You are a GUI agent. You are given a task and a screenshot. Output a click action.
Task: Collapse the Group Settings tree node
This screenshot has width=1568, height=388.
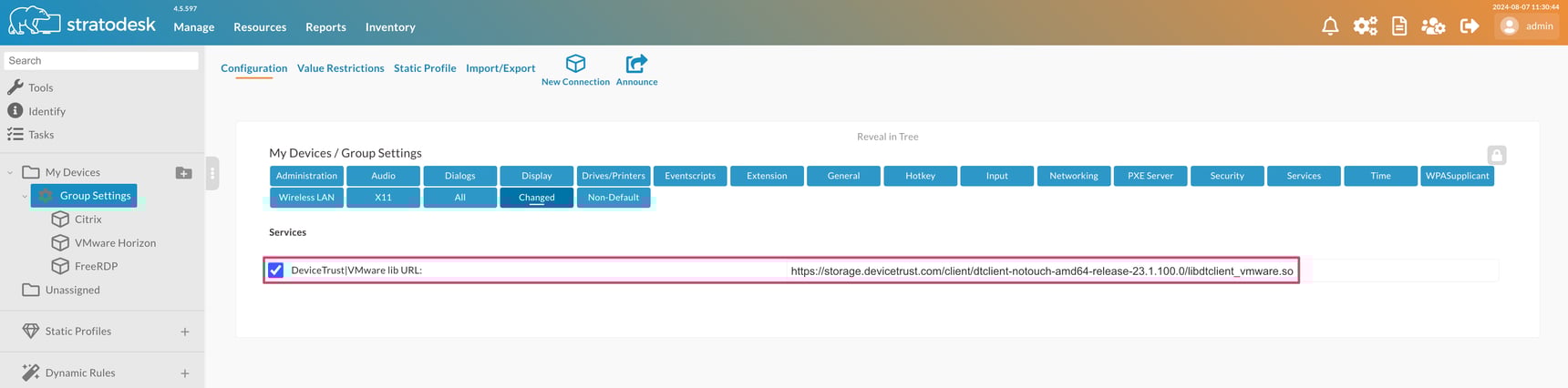(x=25, y=196)
